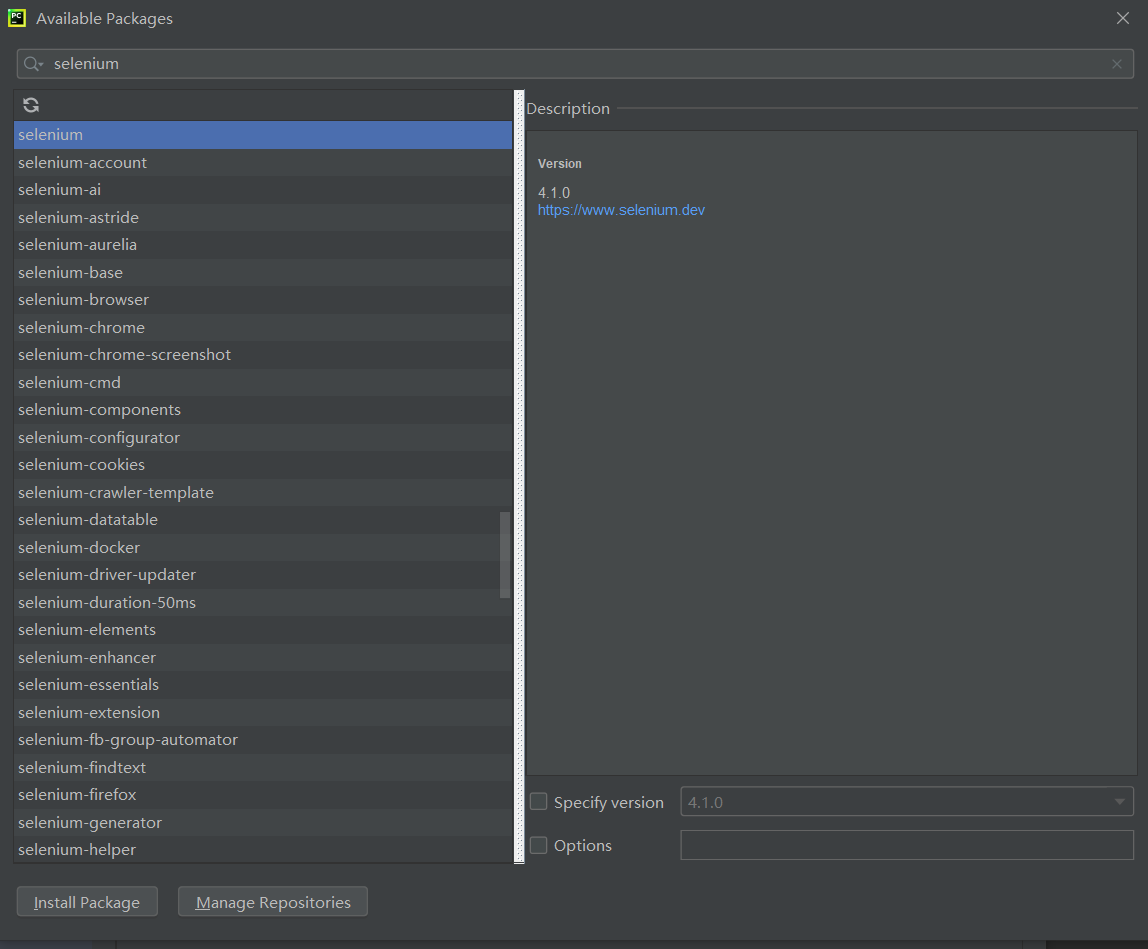This screenshot has width=1148, height=949.
Task: Select selenium-enhancer package
Action: 263,657
